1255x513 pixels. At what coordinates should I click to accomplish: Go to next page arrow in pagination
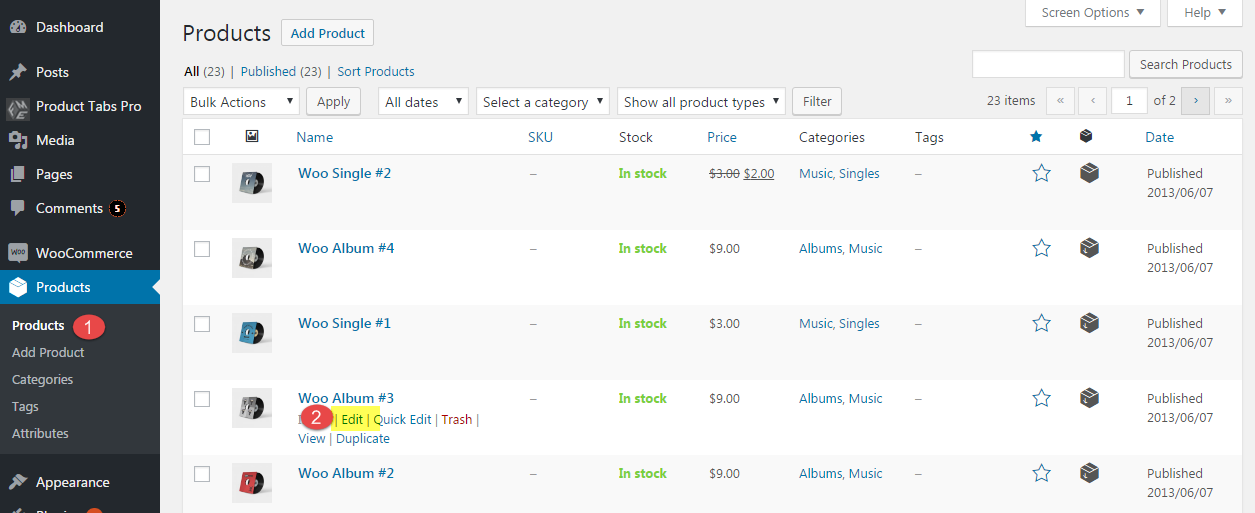pyautogui.click(x=1195, y=101)
